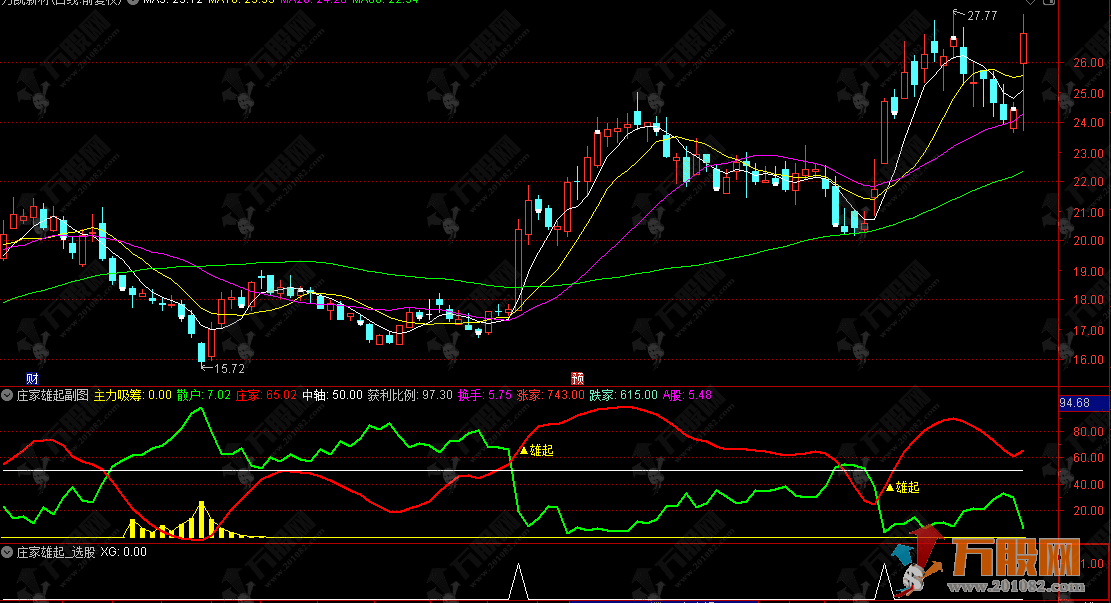Image resolution: width=1111 pixels, height=603 pixels.
Task: Click the main chart settings circle icon
Action: 133,3
